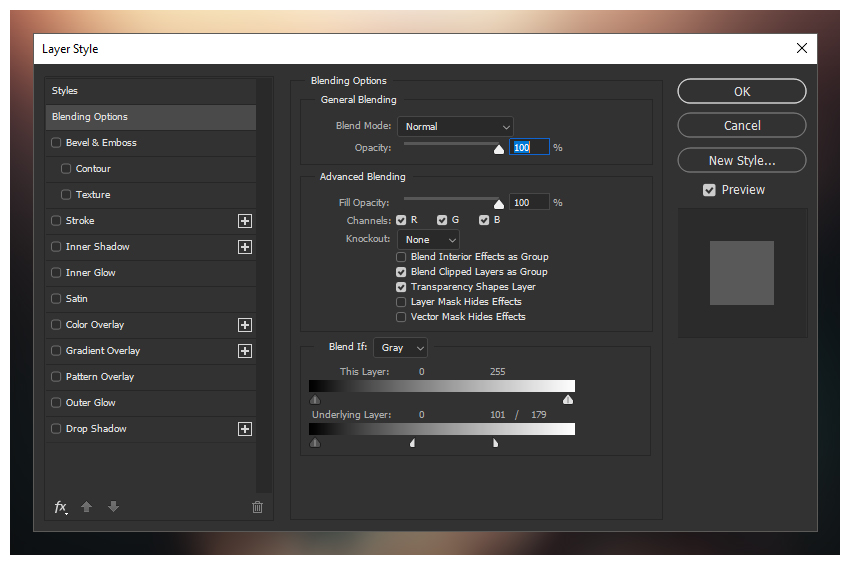Click the This Layer gradient bar
This screenshot has height=565, width=850.
pyautogui.click(x=442, y=386)
